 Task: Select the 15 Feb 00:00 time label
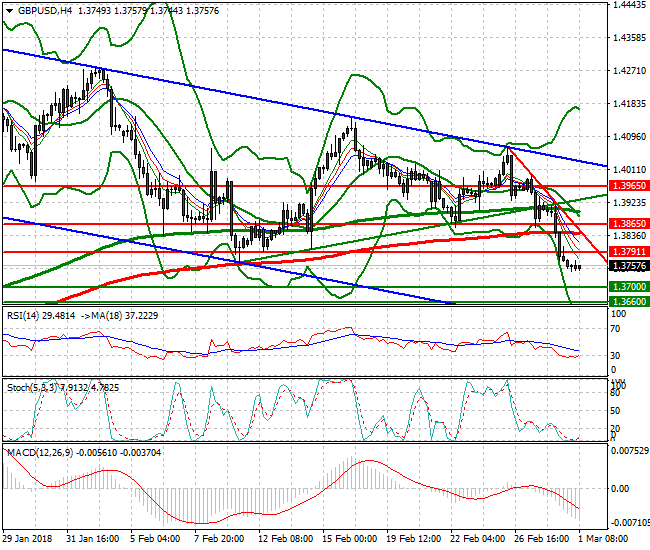tap(348, 538)
